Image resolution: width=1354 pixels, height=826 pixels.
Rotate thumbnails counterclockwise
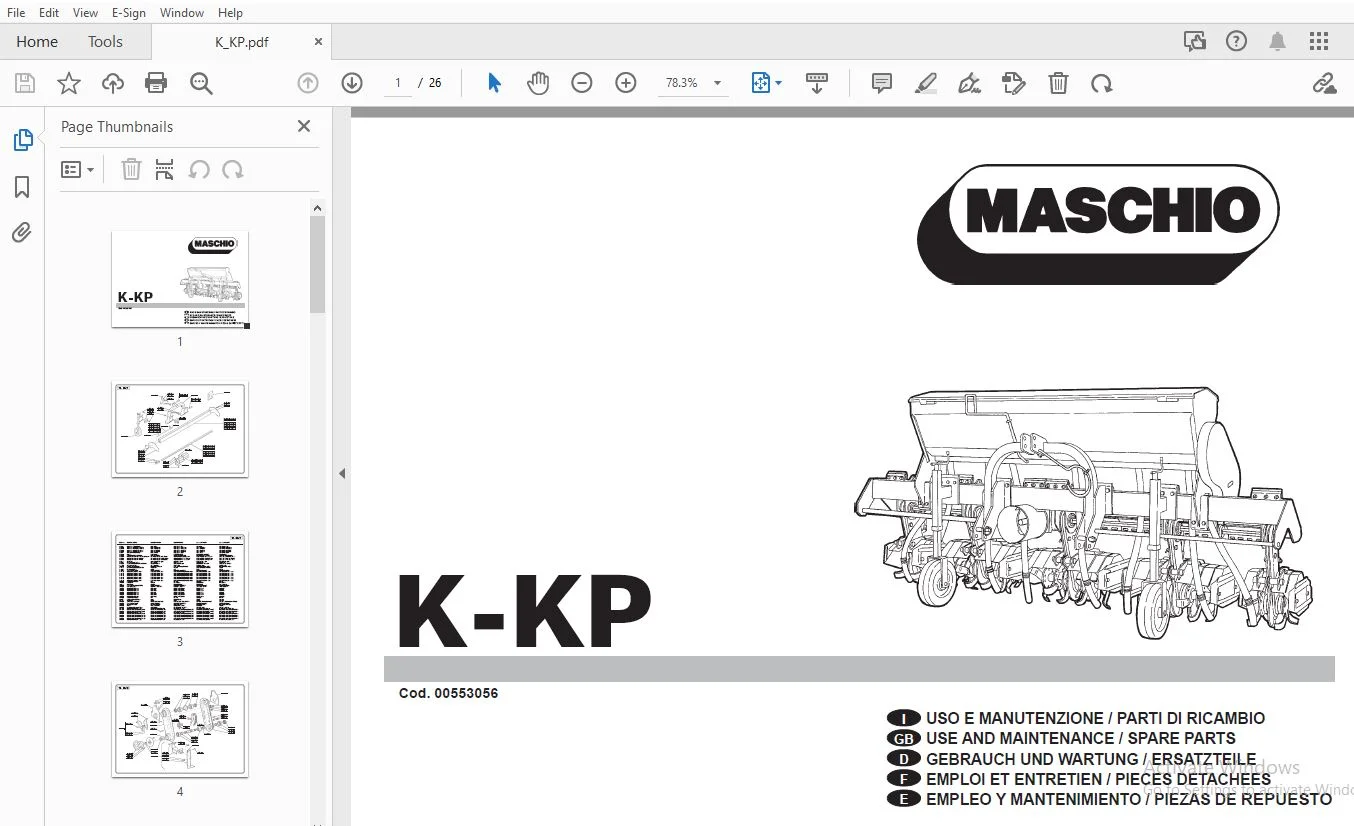coord(199,170)
